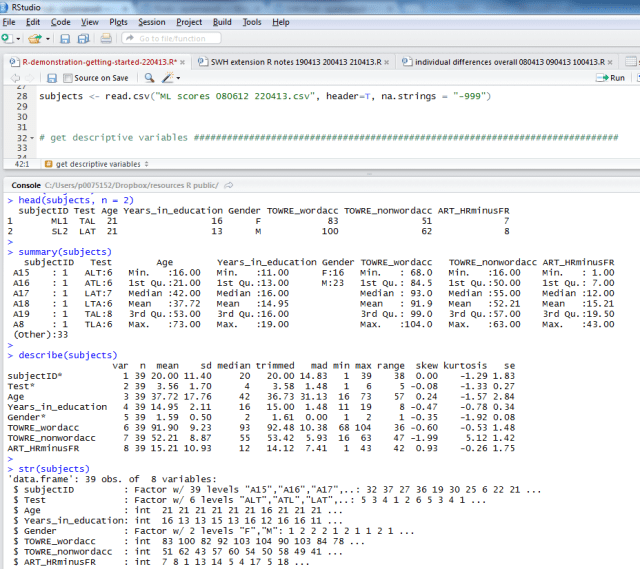Open the Session menu
Image resolution: width=640 pixels, height=569 pixels.
(x=152, y=21)
